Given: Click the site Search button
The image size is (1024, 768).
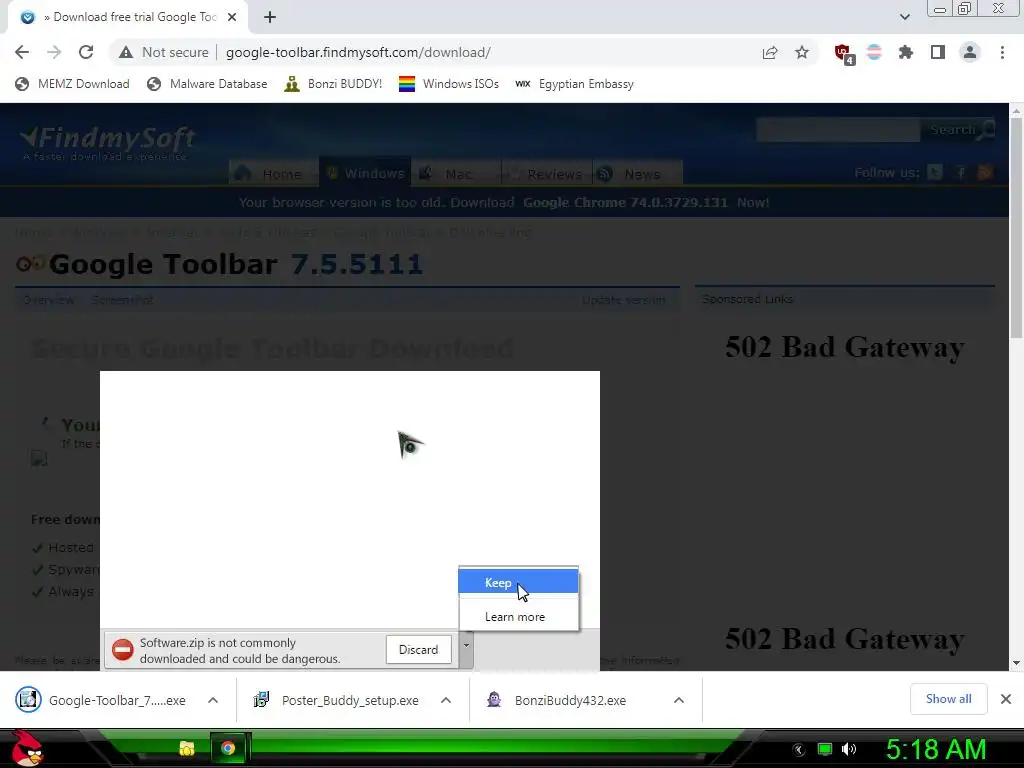Looking at the screenshot, I should click(958, 129).
